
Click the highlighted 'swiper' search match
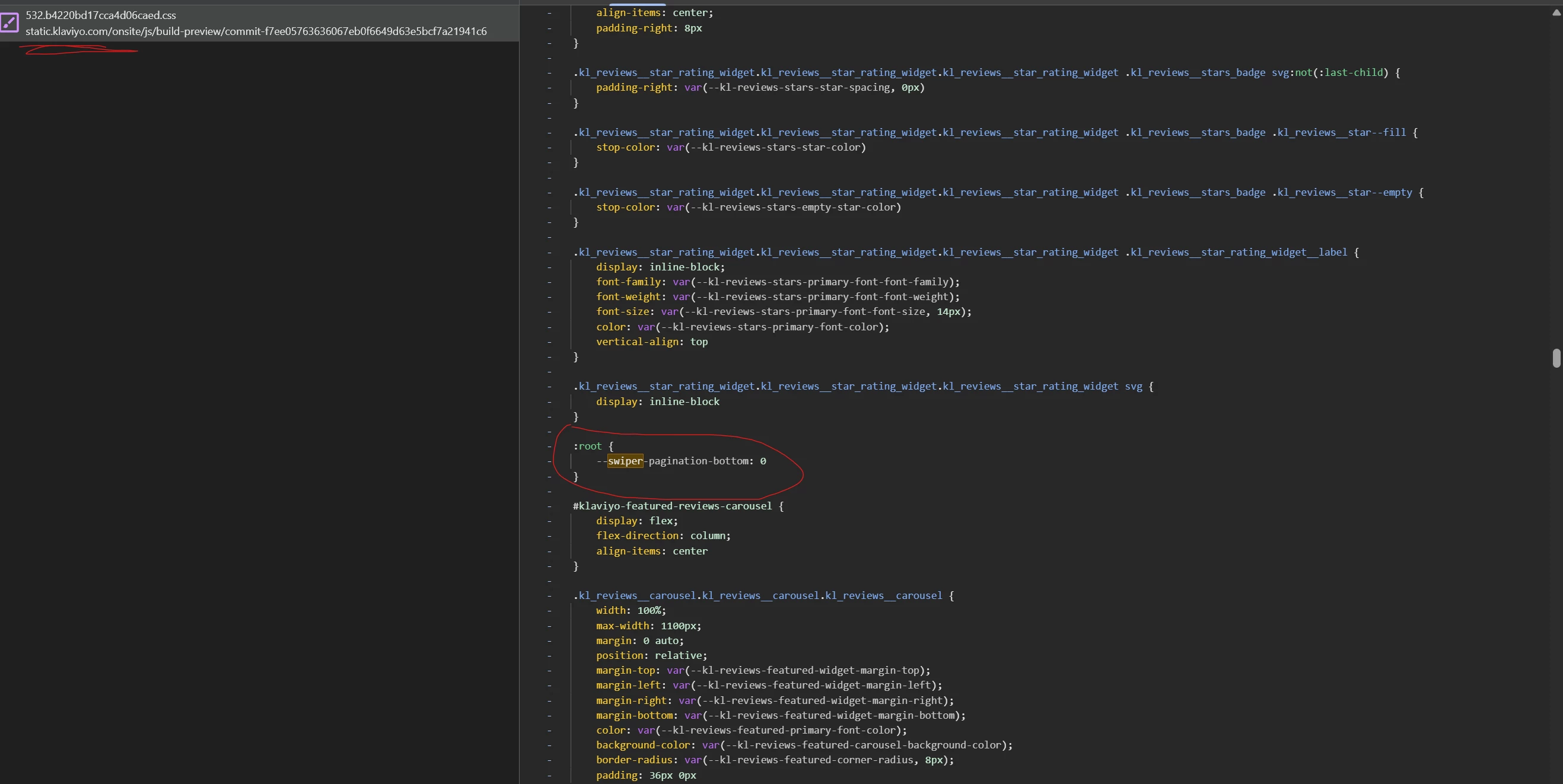pyautogui.click(x=625, y=461)
